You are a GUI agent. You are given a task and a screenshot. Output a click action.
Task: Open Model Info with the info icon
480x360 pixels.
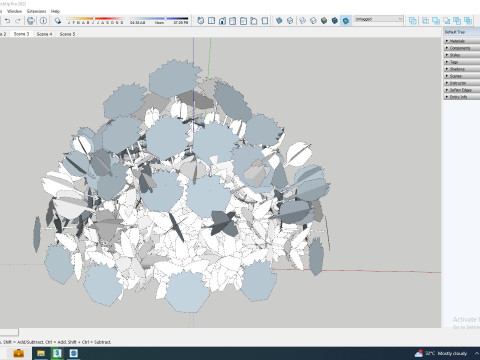[x=43, y=21]
